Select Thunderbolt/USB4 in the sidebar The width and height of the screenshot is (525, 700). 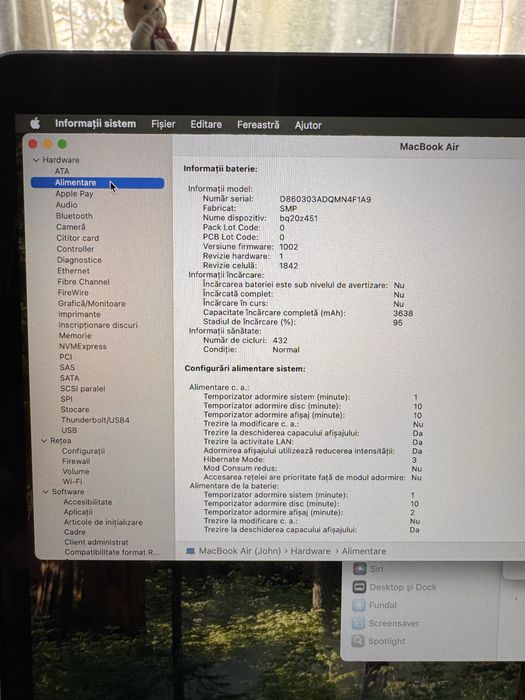[95, 420]
